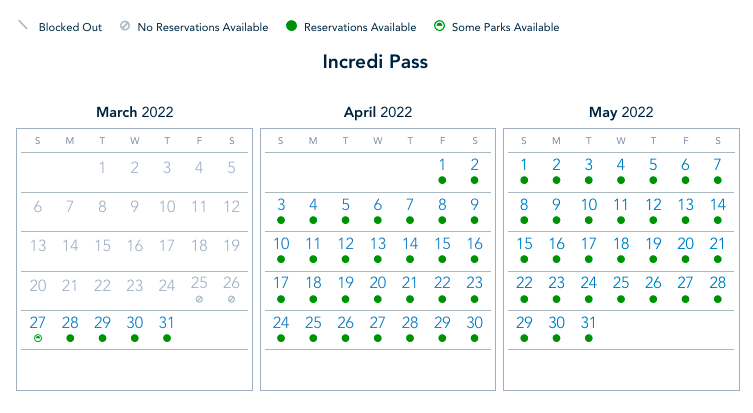Click the Incredi Pass title
The width and height of the screenshot is (753, 413).
click(x=375, y=62)
